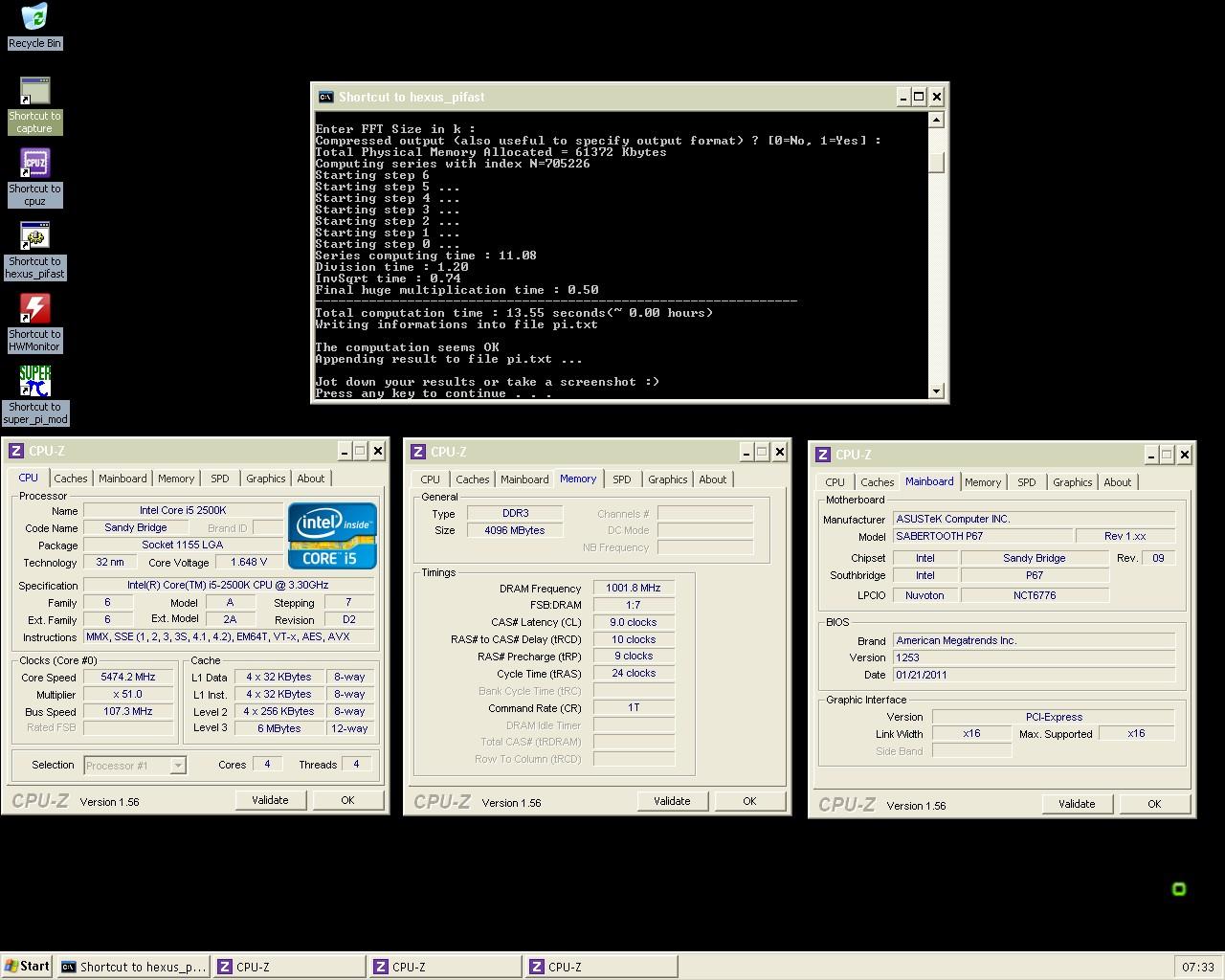This screenshot has width=1225, height=980.
Task: Select the Shortcut to super_pi_mod desktop icon
Action: 34,395
